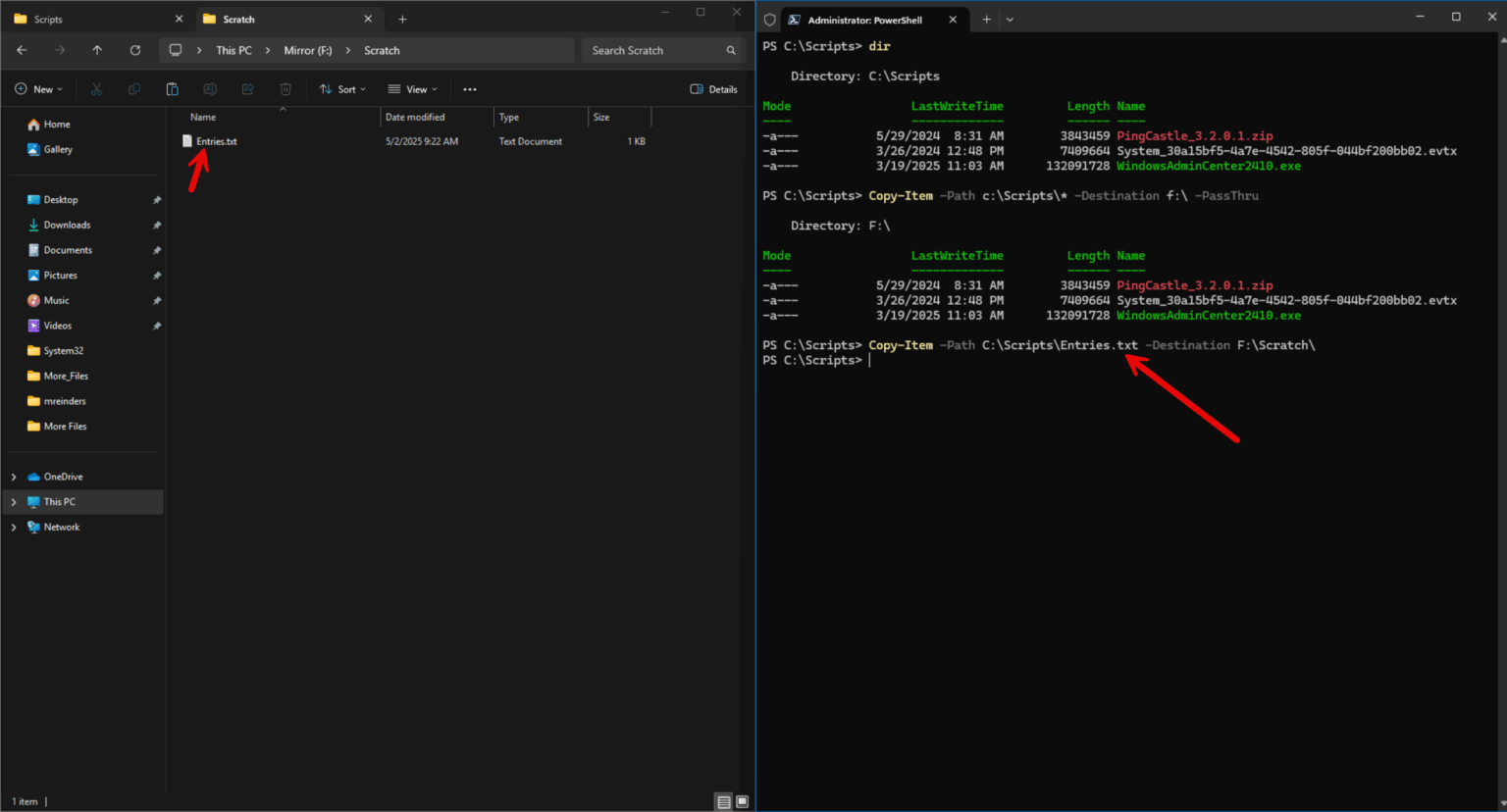Open a new tab with the terminal plus icon
This screenshot has width=1507, height=812.
click(987, 19)
